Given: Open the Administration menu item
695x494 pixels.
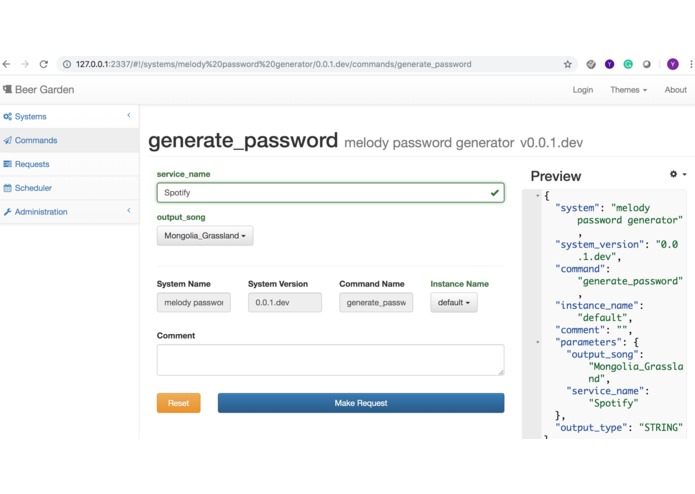Looking at the screenshot, I should coord(70,212).
